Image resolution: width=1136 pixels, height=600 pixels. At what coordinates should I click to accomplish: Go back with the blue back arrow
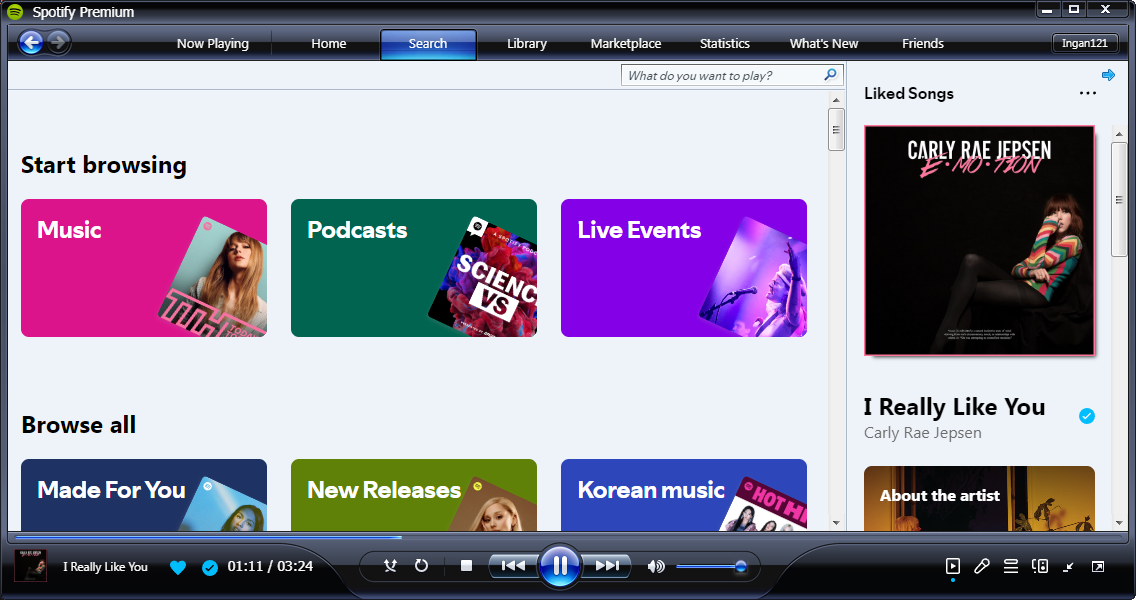coord(30,42)
